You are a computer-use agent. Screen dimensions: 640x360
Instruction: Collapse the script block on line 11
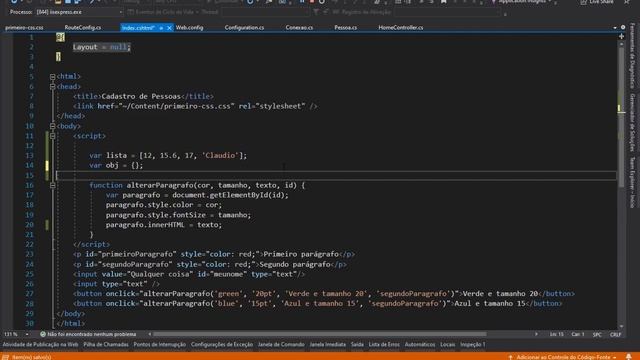pos(52,136)
